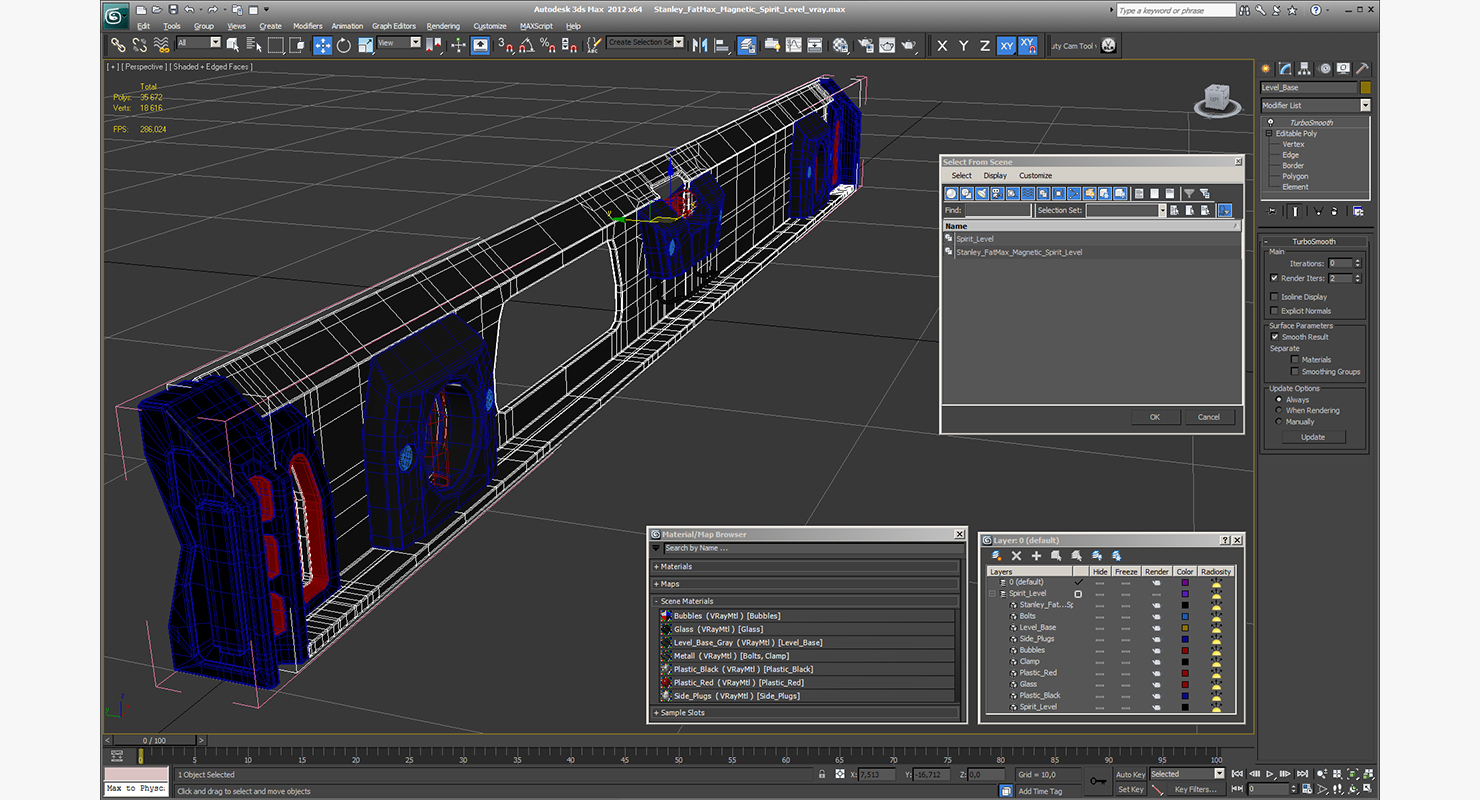Click color swatch of 0 (default) layer
The image size is (1480, 800).
tap(1185, 582)
